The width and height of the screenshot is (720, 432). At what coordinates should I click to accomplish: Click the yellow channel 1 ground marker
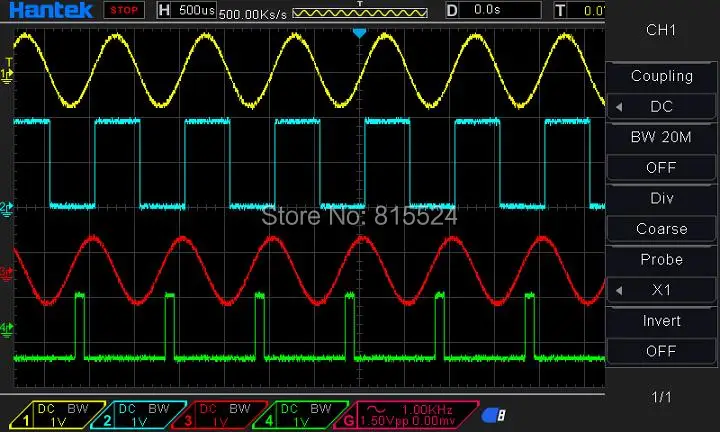(7, 76)
